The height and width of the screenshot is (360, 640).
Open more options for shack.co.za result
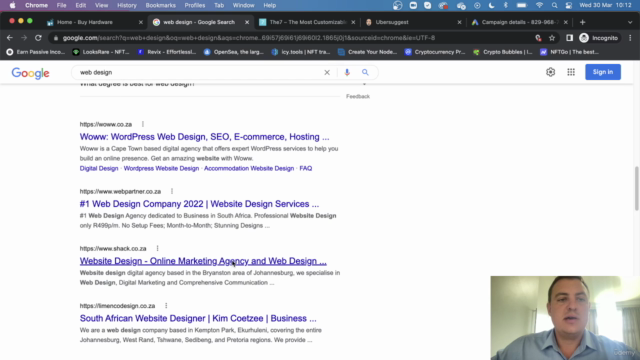[x=158, y=248]
